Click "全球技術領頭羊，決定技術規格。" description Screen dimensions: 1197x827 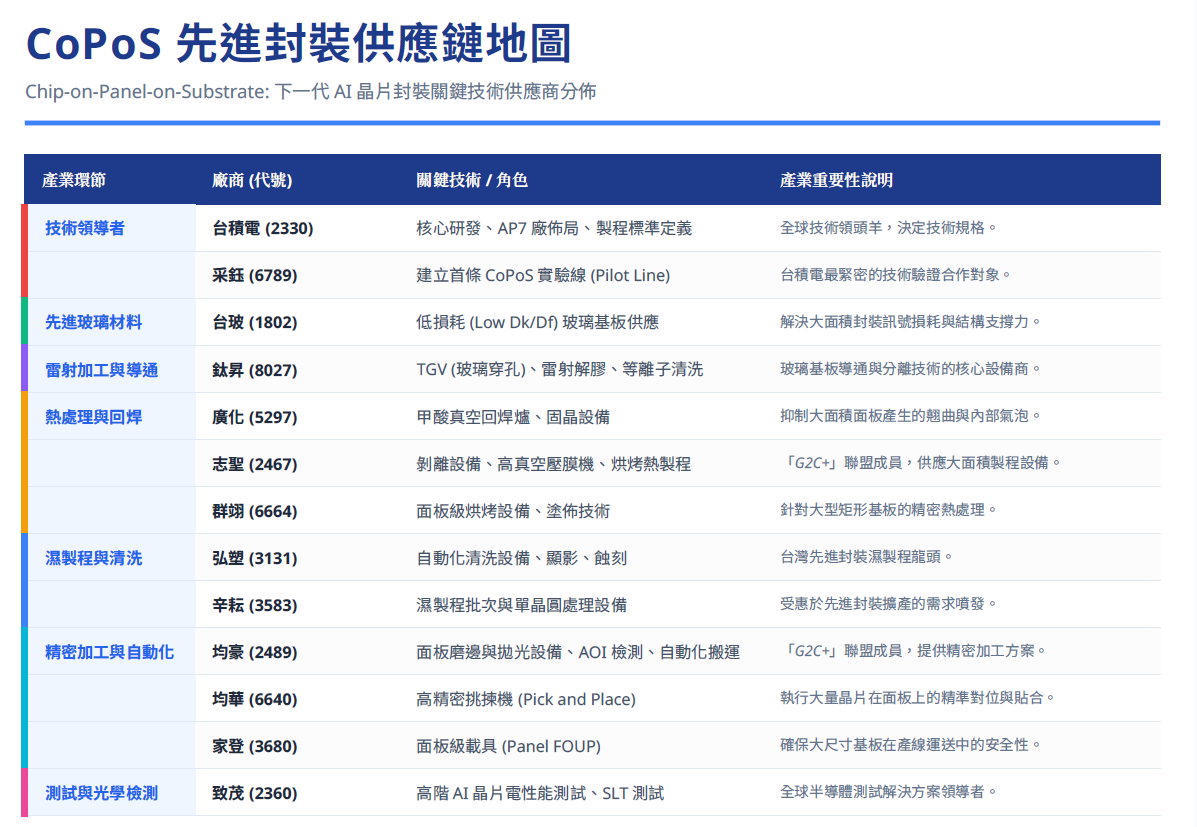[x=888, y=228]
